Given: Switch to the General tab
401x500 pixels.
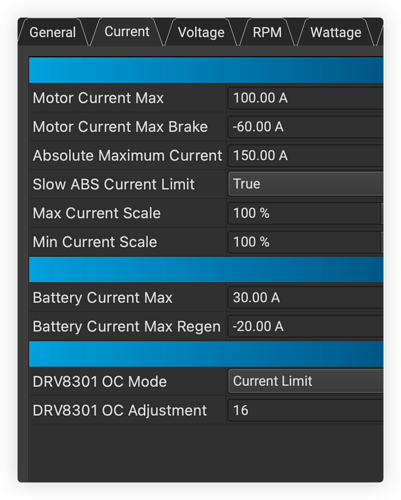Looking at the screenshot, I should click(52, 33).
